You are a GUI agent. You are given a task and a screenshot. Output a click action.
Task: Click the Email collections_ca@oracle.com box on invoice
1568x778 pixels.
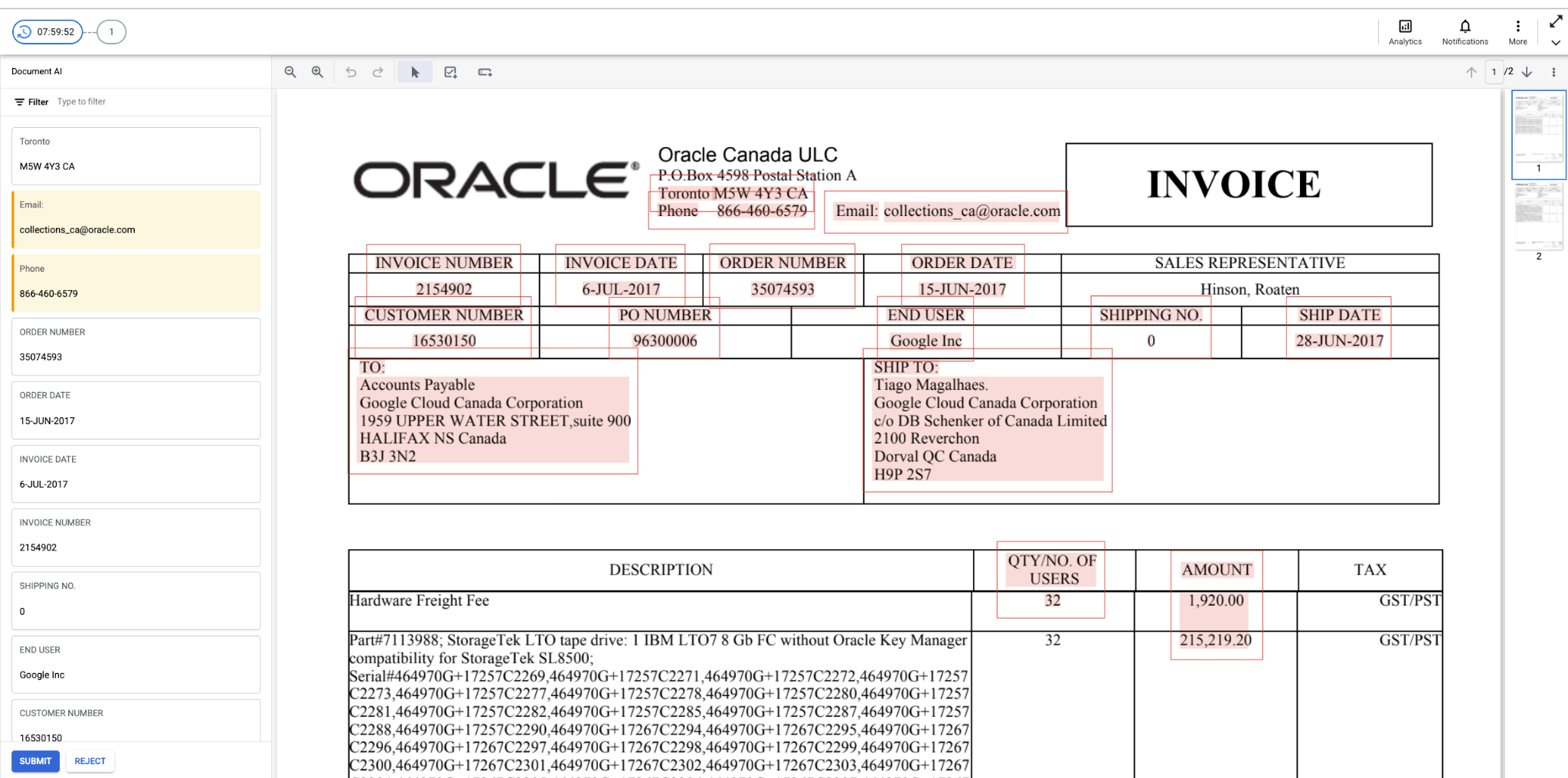[x=946, y=211]
